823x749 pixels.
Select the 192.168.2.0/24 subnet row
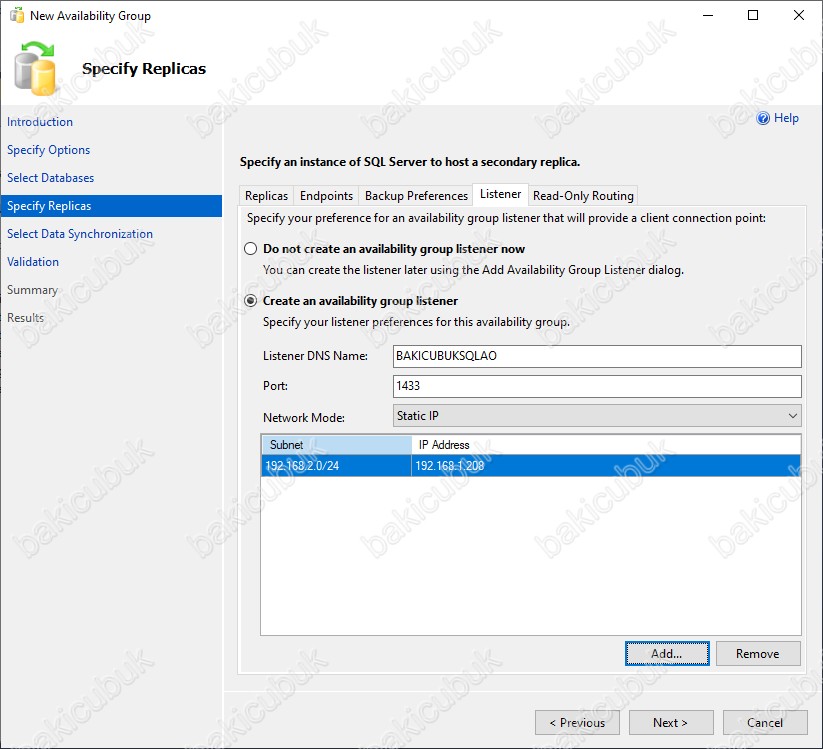click(335, 466)
